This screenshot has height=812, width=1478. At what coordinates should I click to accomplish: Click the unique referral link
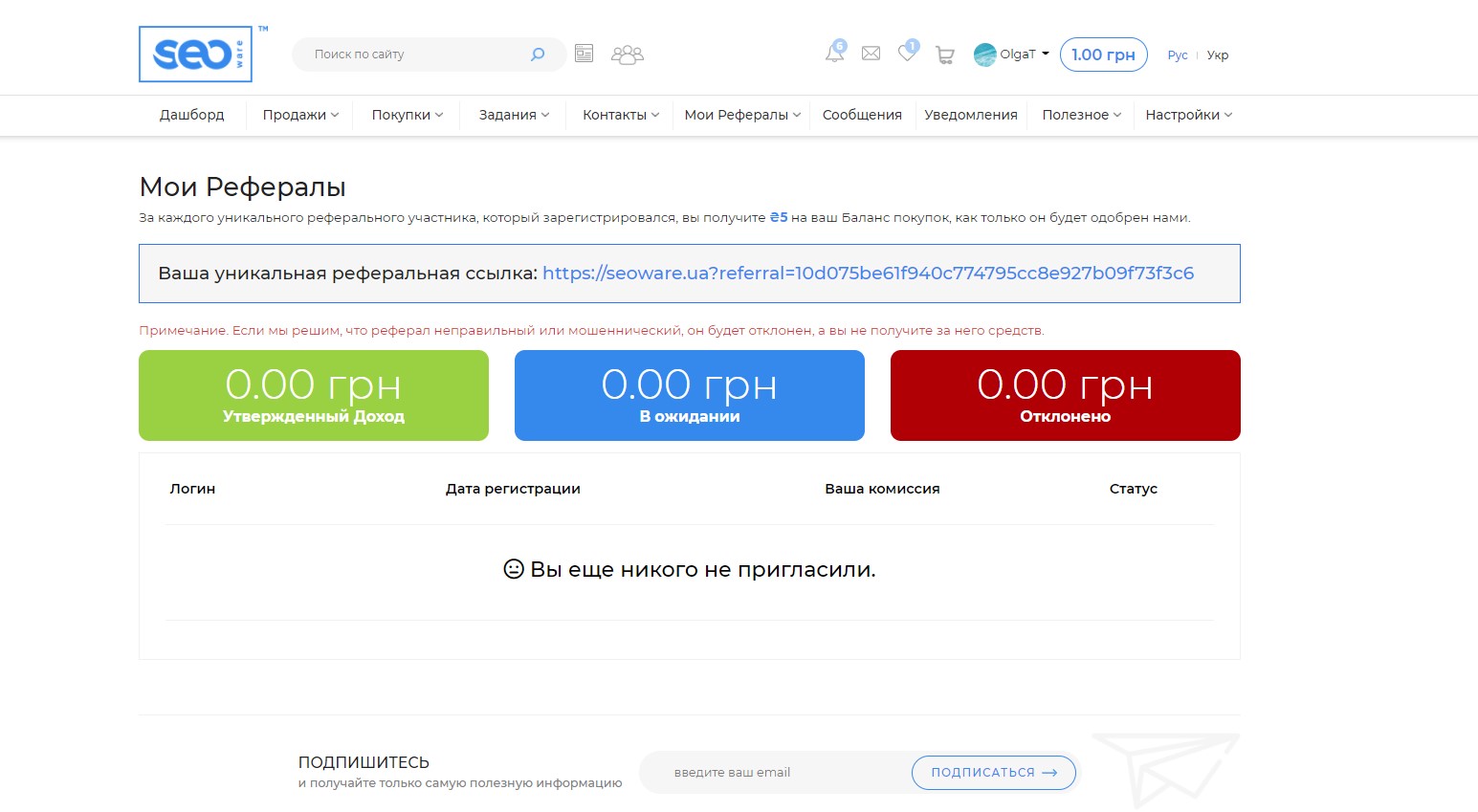pos(868,274)
